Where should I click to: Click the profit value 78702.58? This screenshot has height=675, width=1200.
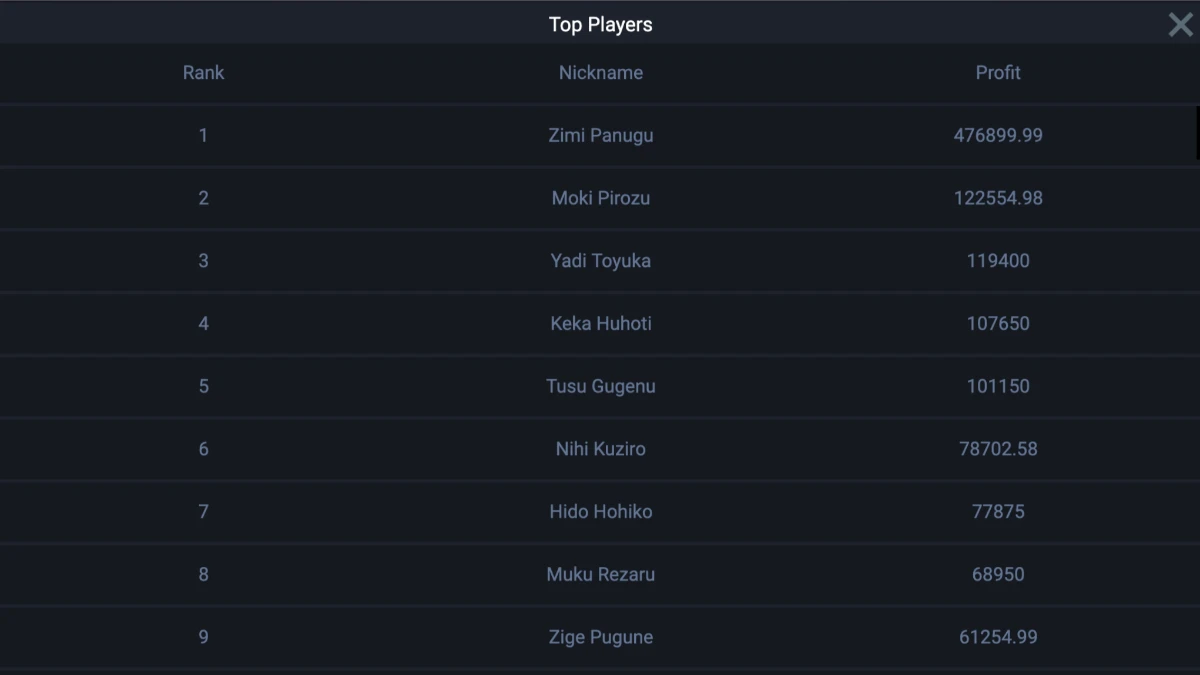click(998, 449)
